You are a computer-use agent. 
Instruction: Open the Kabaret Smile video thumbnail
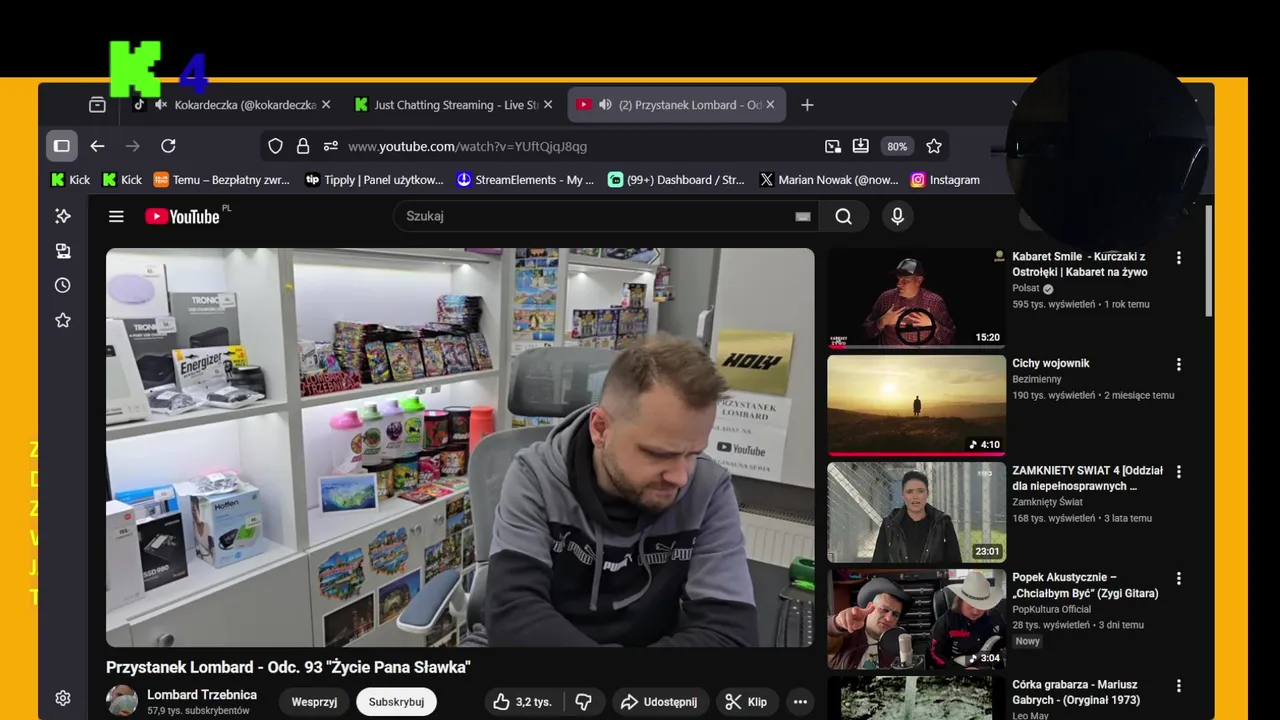pyautogui.click(x=916, y=298)
